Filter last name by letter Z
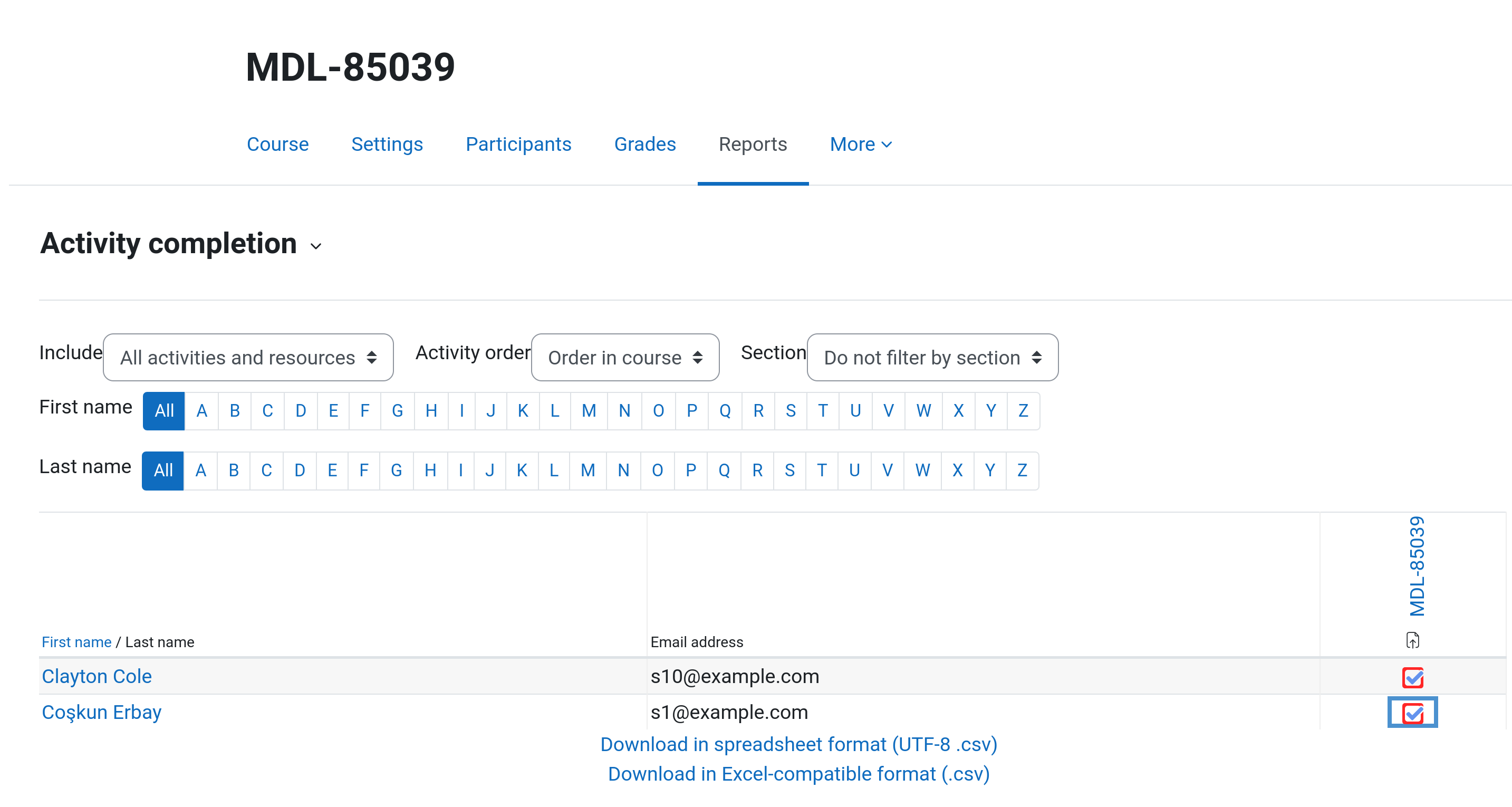This screenshot has height=807, width=1512. coord(1022,470)
